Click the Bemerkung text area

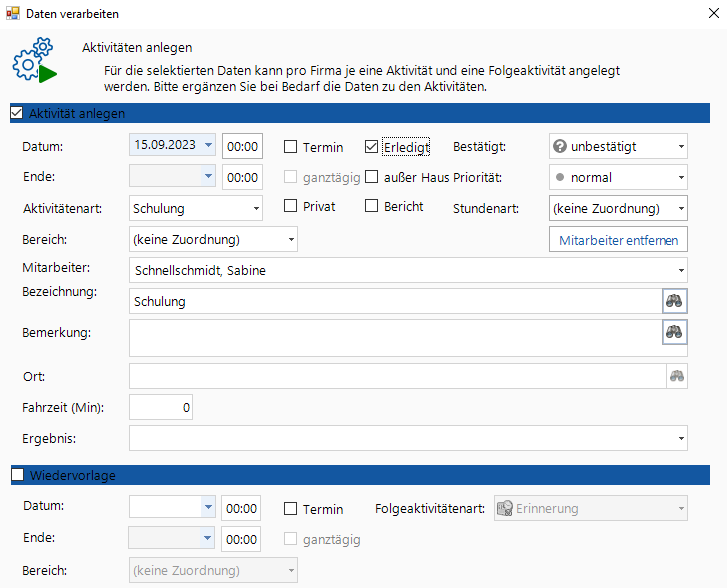point(395,338)
